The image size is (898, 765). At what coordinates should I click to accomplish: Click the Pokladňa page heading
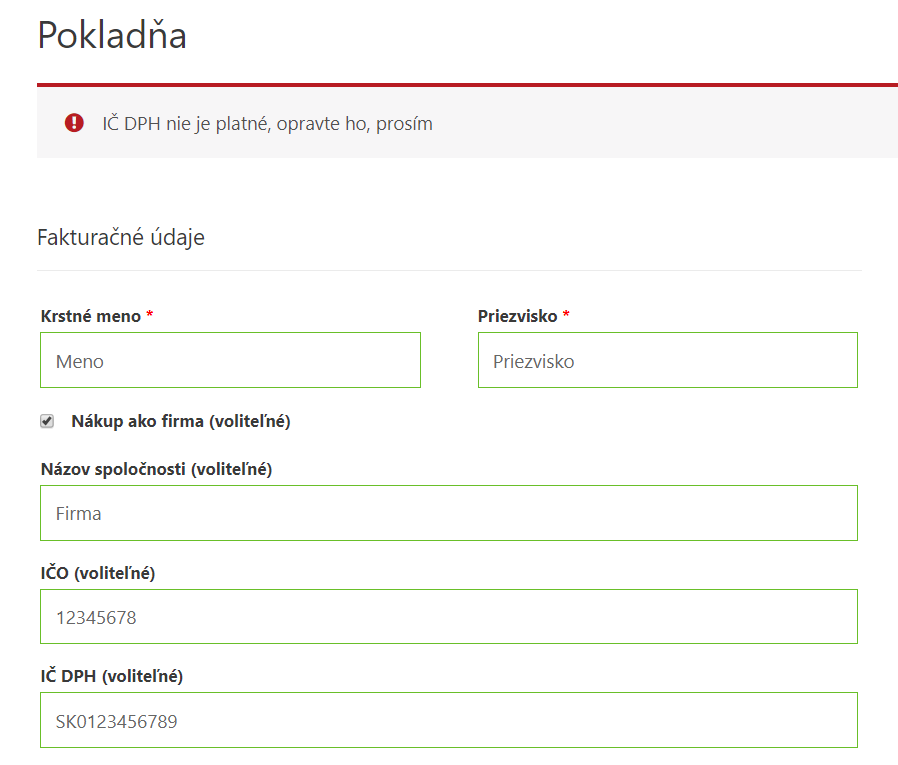[x=112, y=36]
